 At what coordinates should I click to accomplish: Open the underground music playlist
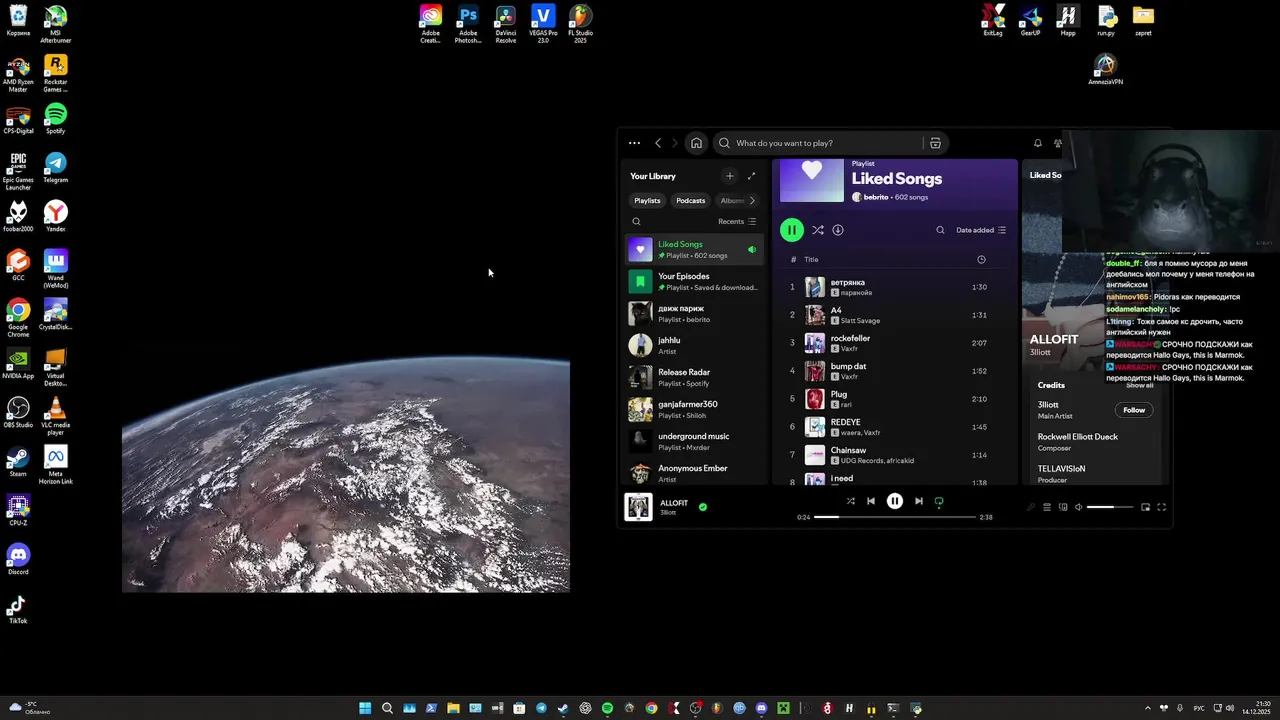695,441
